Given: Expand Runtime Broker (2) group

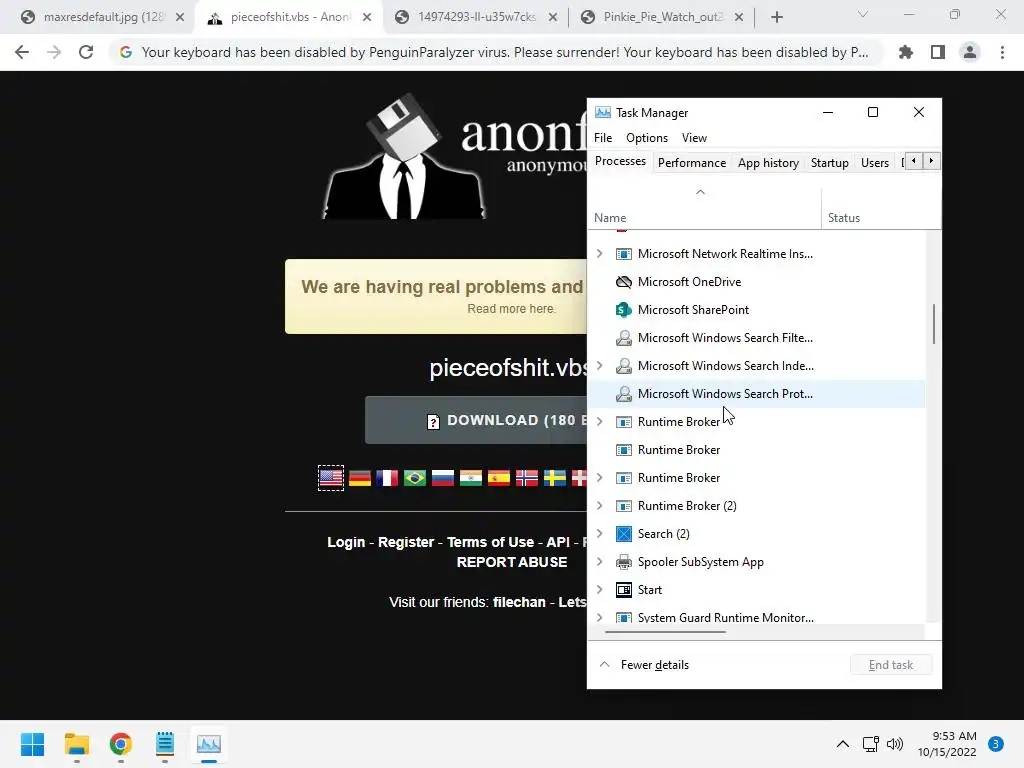Looking at the screenshot, I should pyautogui.click(x=600, y=505).
